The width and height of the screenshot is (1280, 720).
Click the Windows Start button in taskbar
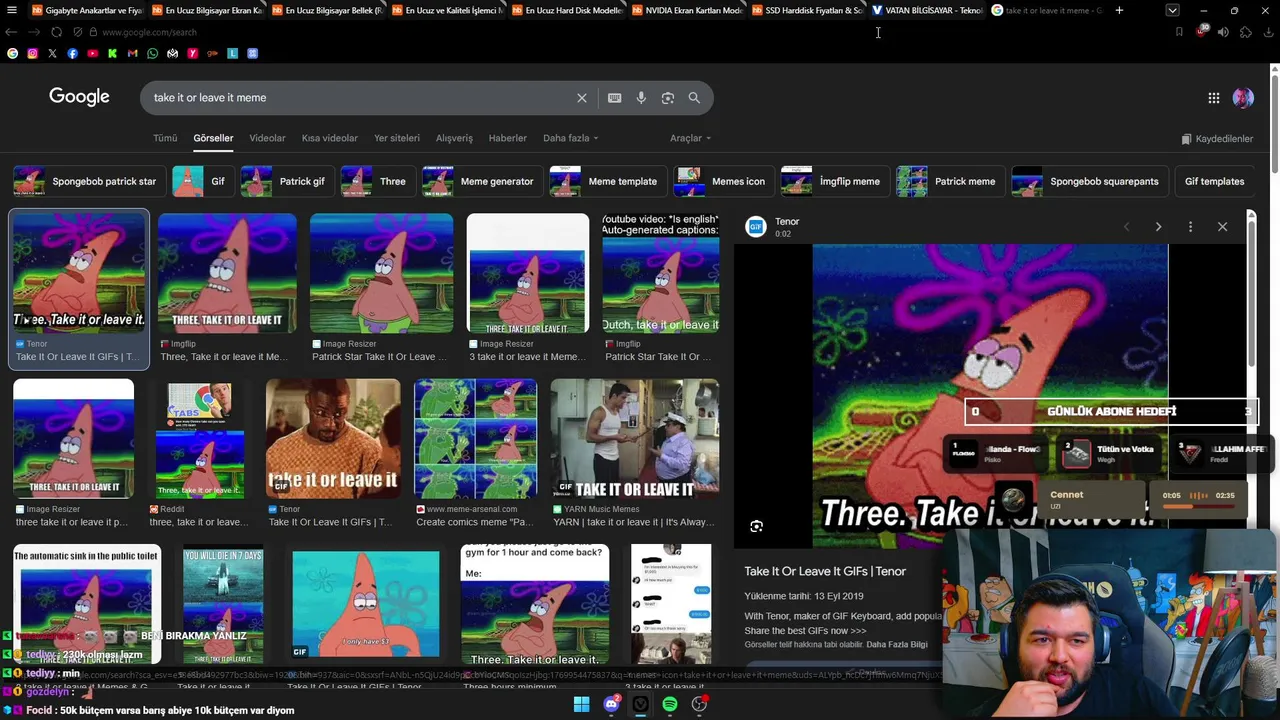pyautogui.click(x=581, y=704)
